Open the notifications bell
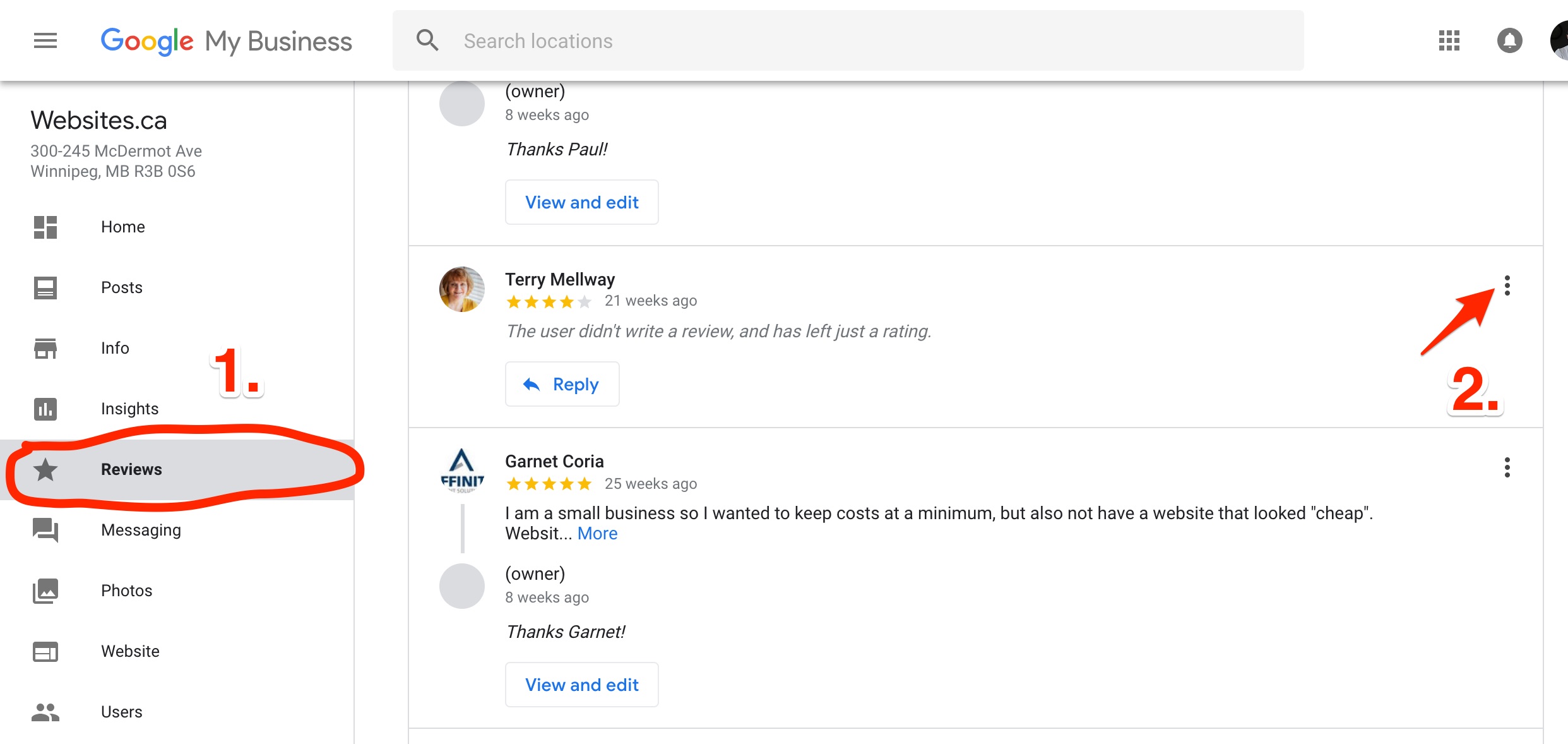 pos(1509,40)
